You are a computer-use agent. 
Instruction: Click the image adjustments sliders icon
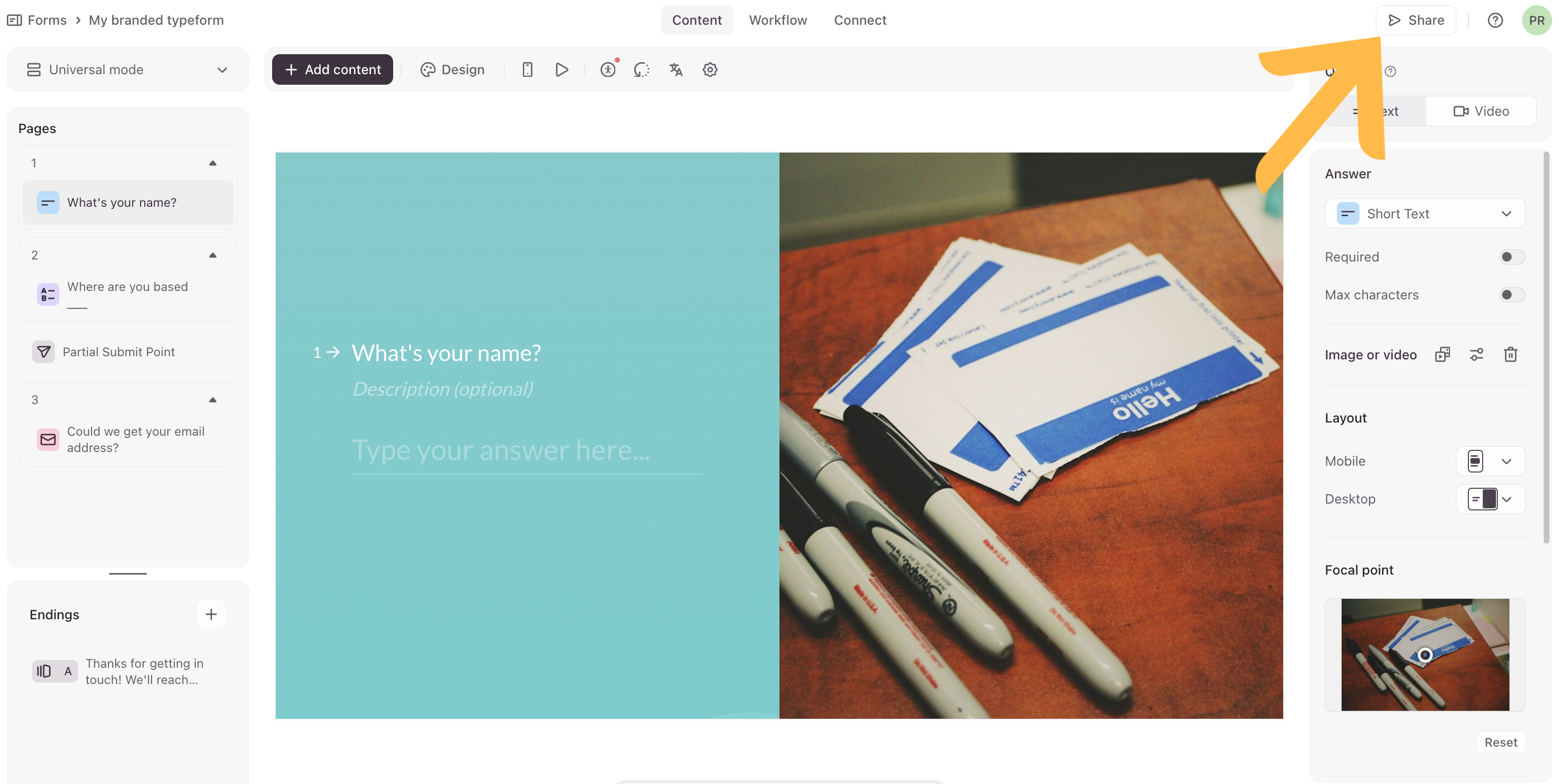pos(1476,355)
